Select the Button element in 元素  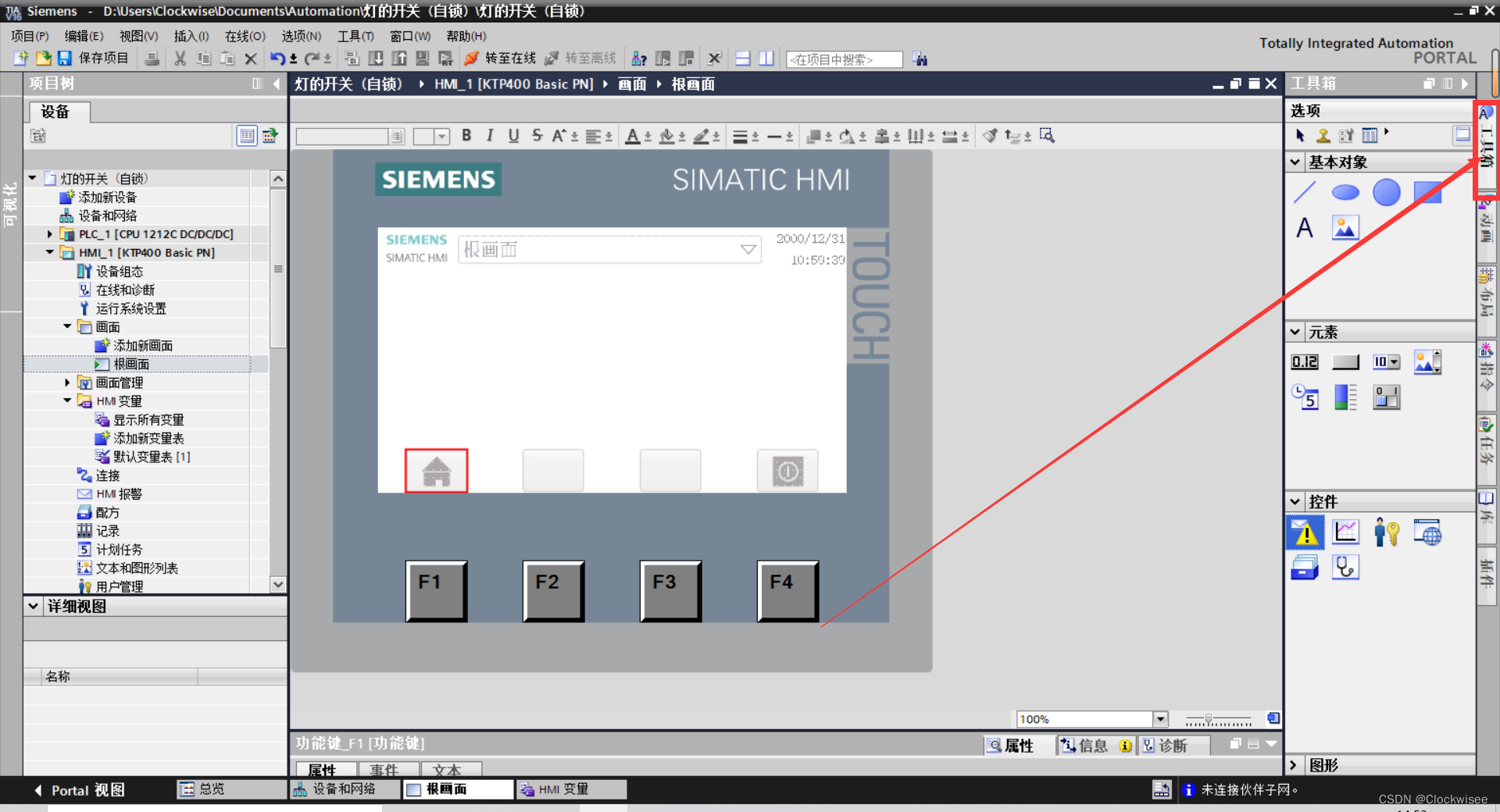click(1345, 362)
